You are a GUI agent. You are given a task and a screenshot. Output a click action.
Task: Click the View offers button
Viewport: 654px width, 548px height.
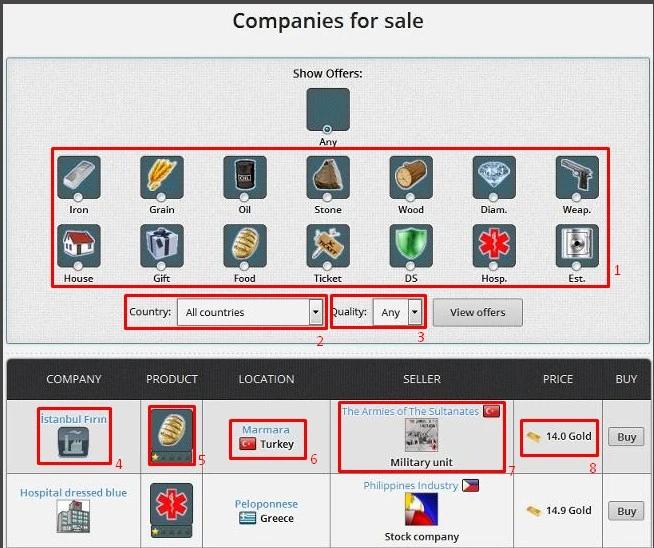coord(477,312)
